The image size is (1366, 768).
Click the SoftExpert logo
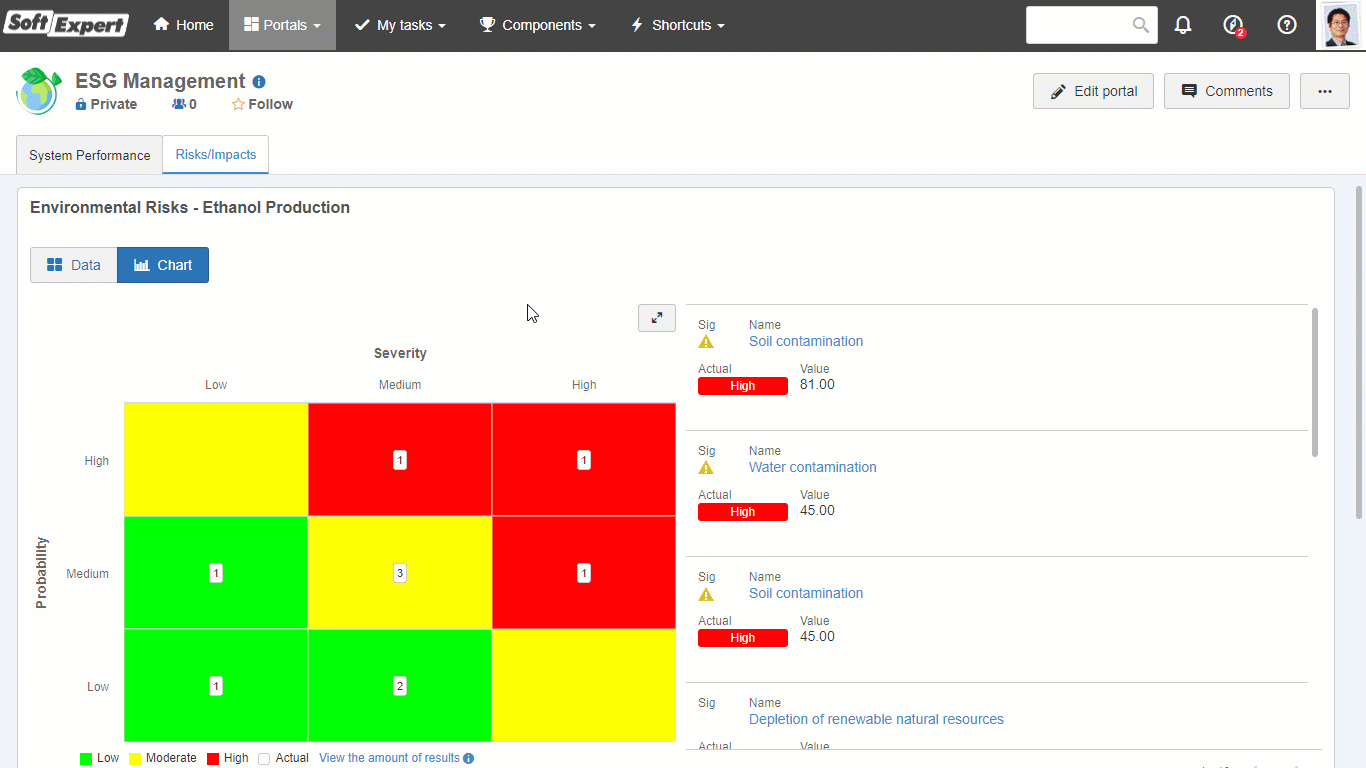[x=66, y=24]
